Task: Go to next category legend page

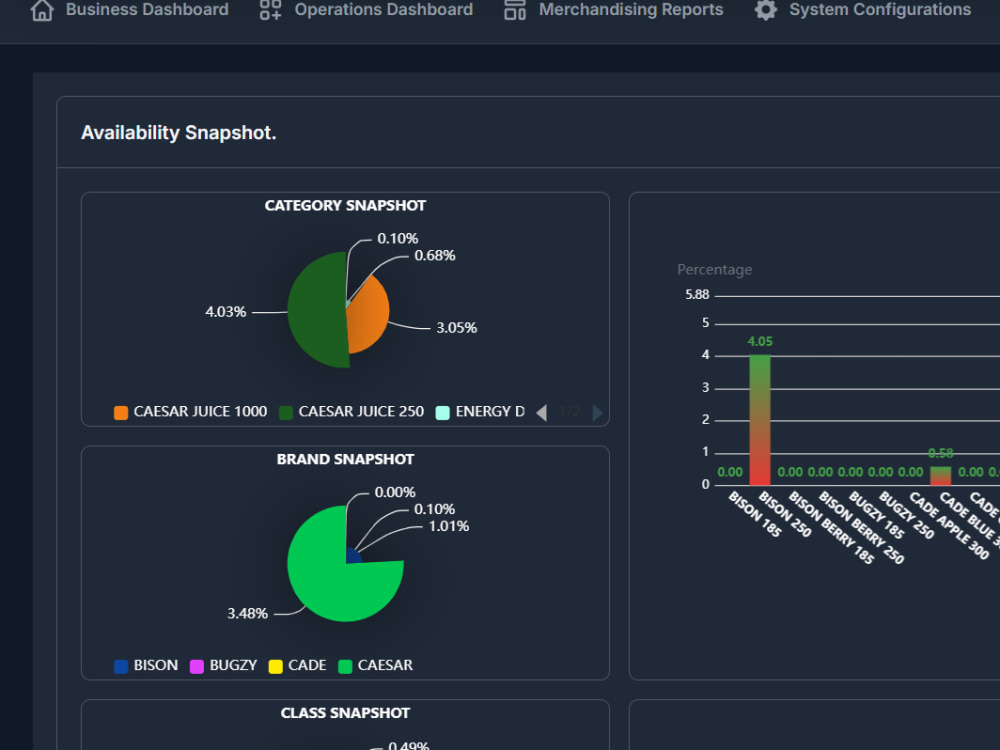Action: point(598,413)
